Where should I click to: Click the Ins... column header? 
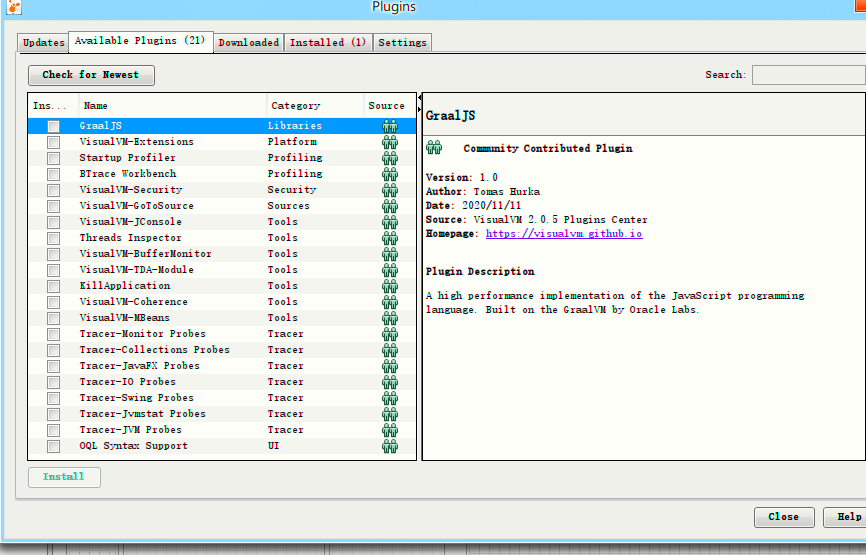tap(53, 105)
